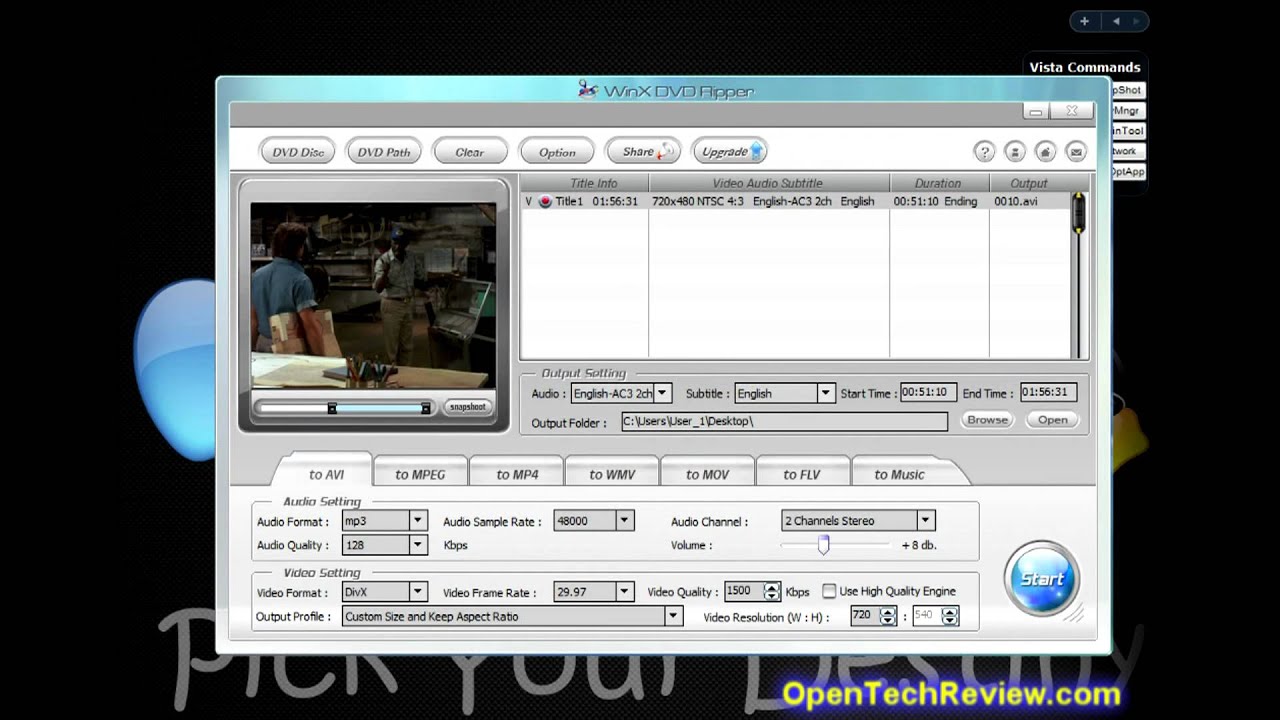Click the twork button in Vista Commands
Screen dimensions: 1280x720
point(1127,151)
